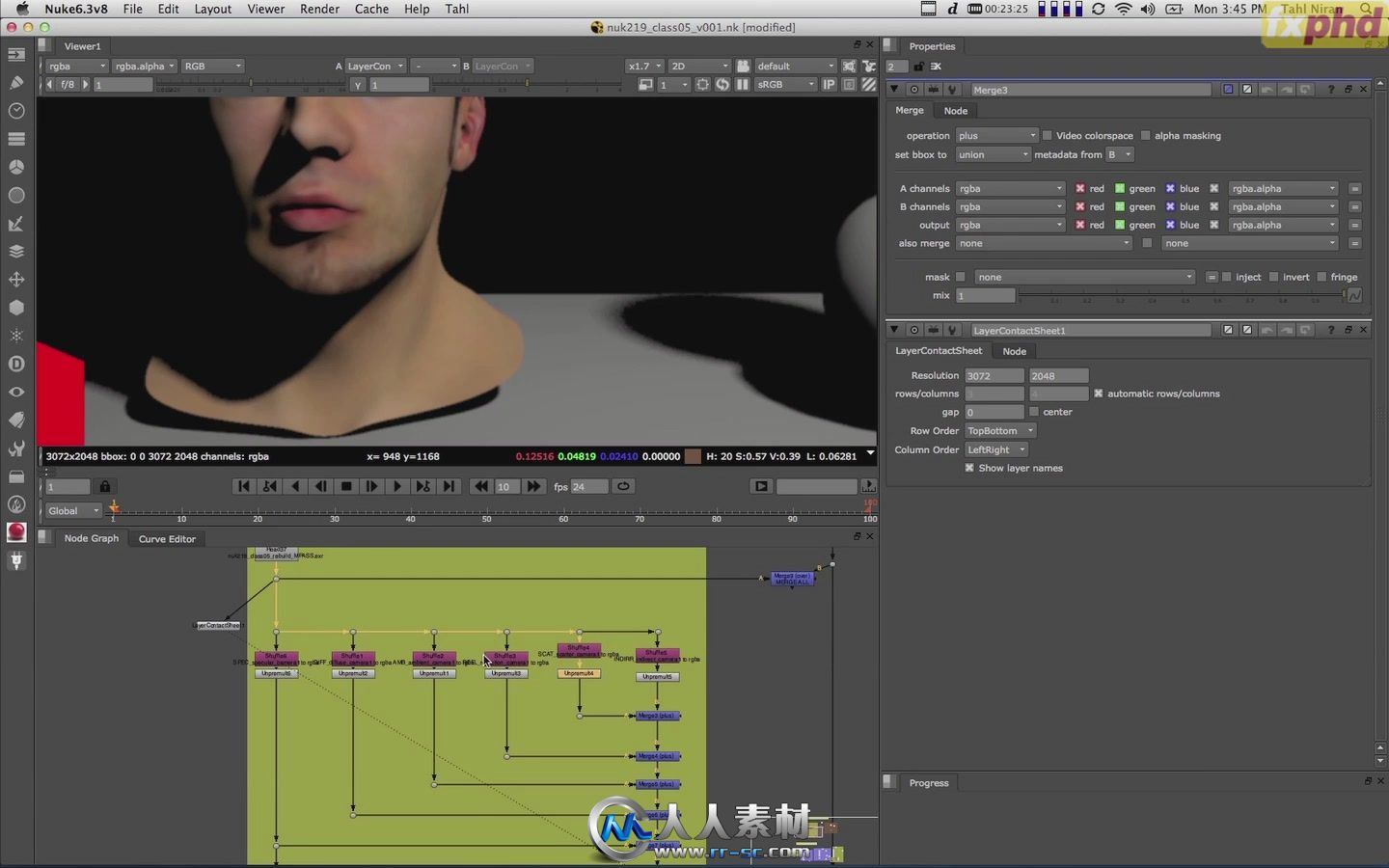Skip forward by 10 frames
This screenshot has height=868, width=1389.
click(x=533, y=487)
